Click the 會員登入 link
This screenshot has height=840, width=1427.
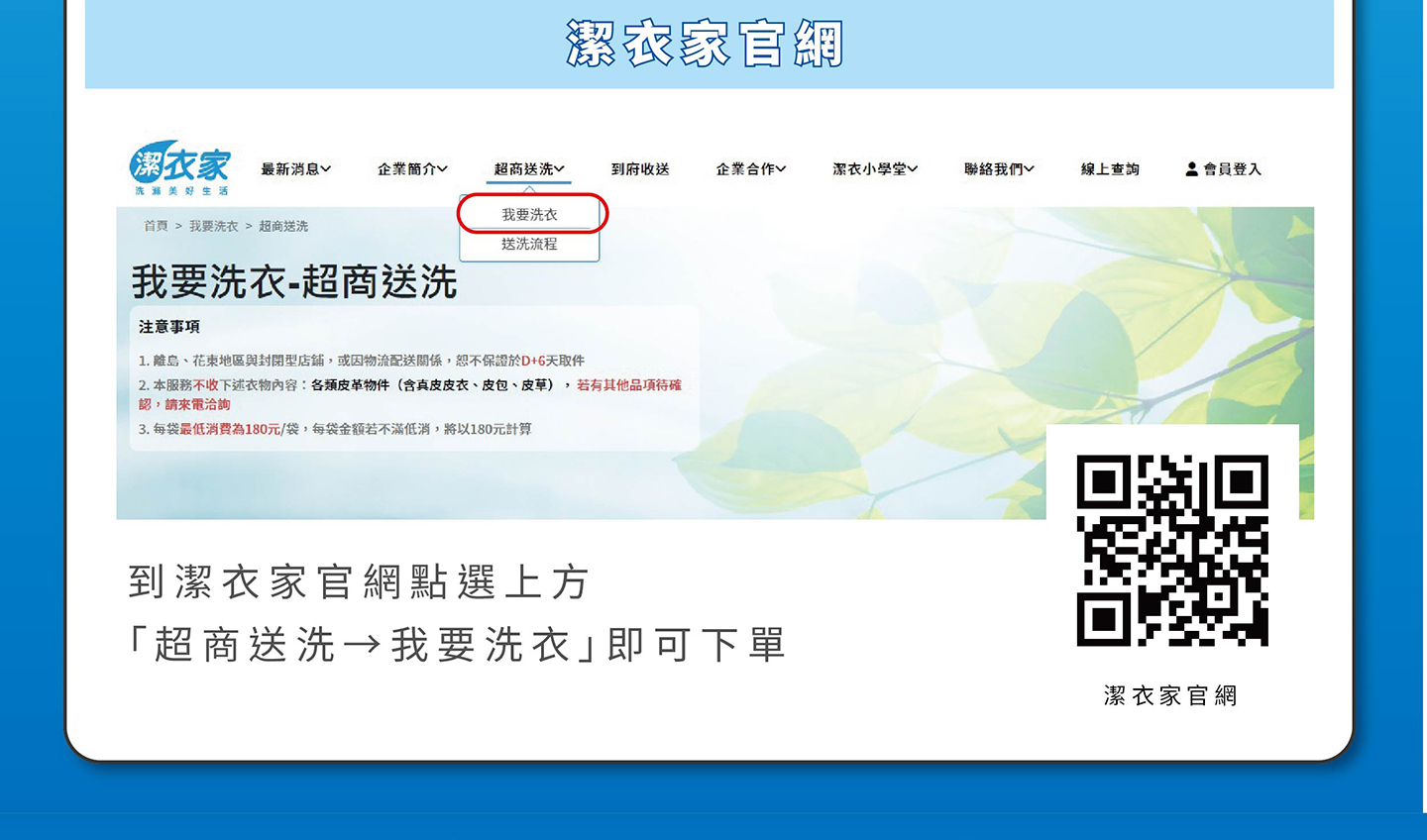click(x=1232, y=169)
